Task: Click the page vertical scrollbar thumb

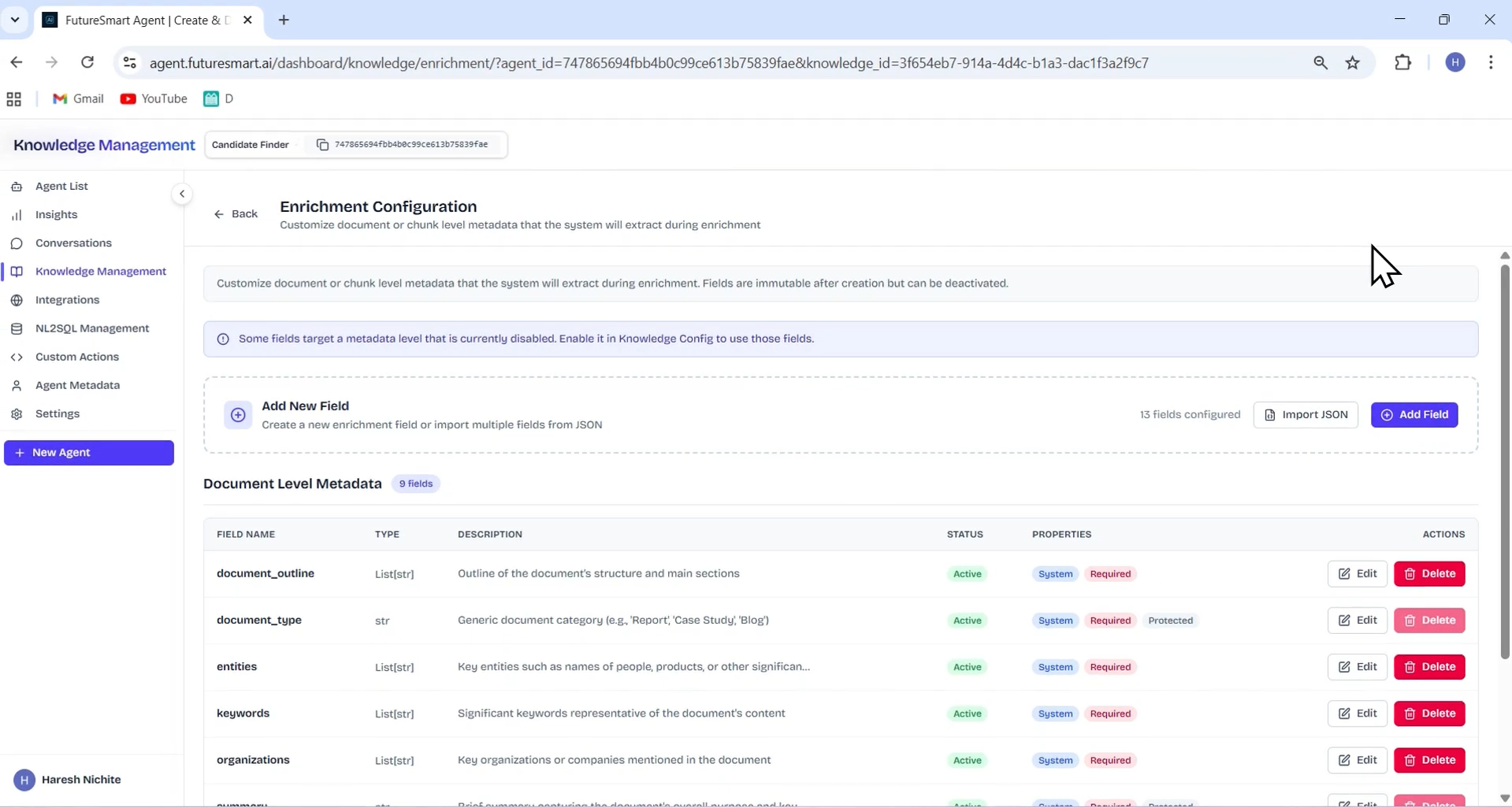Action: 1504,462
